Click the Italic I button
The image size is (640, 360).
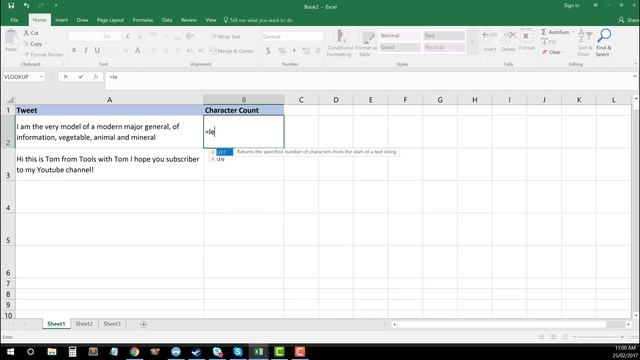click(x=86, y=50)
